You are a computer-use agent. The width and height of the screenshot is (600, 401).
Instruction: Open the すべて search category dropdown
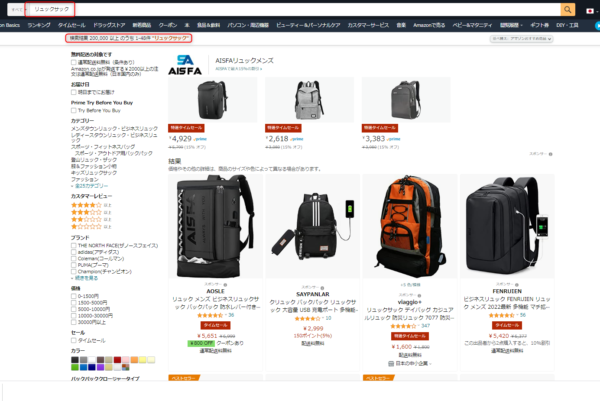[17, 10]
